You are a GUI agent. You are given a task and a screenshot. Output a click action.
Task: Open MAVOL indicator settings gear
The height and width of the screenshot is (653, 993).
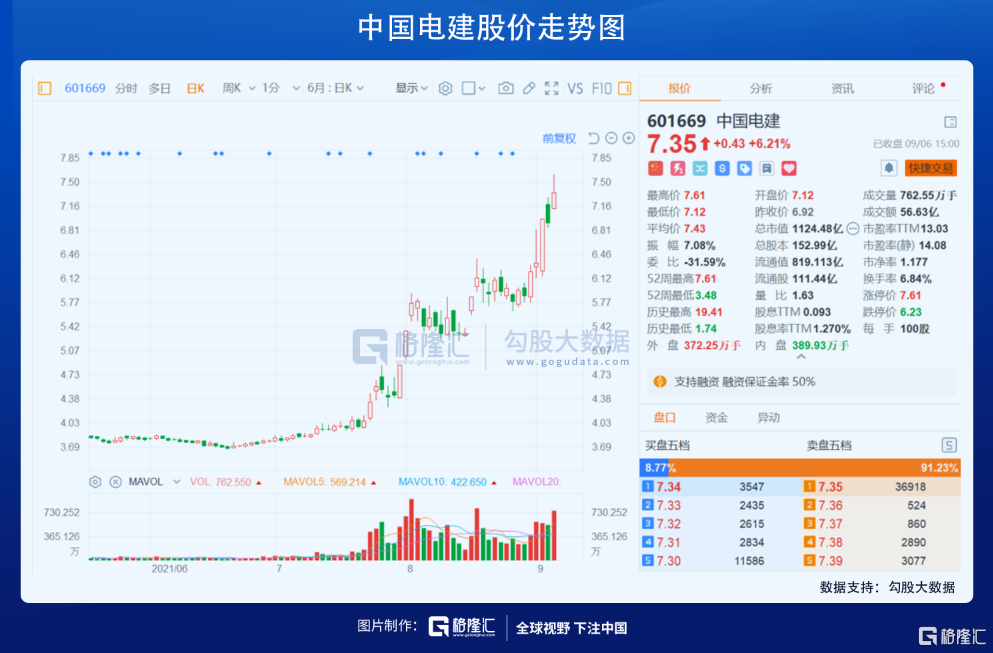(x=95, y=482)
